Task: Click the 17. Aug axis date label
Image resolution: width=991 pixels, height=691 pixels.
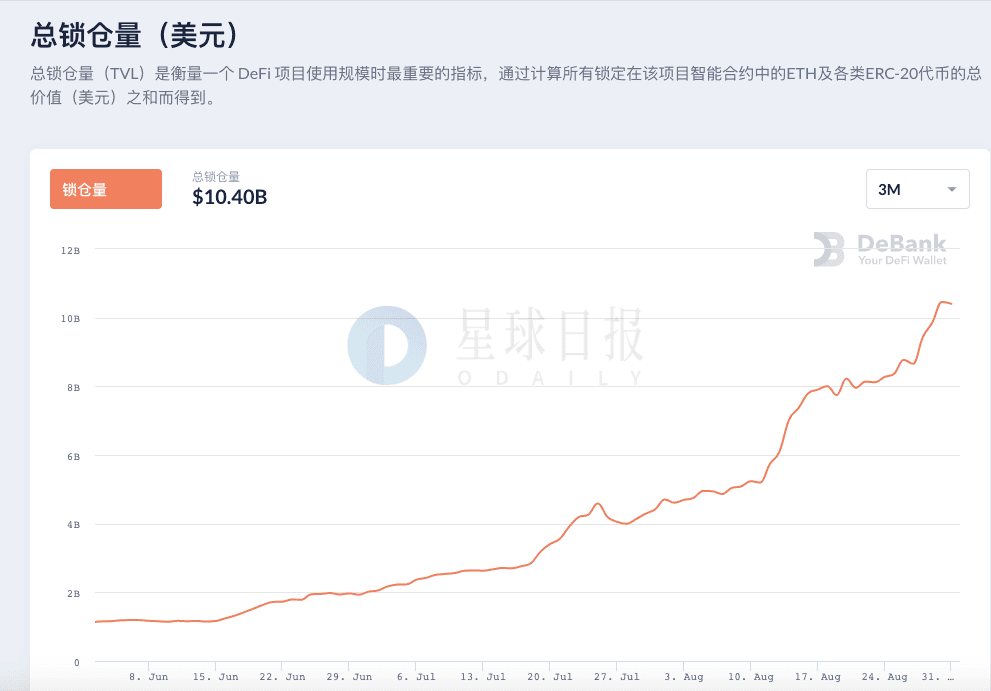Action: [x=817, y=676]
